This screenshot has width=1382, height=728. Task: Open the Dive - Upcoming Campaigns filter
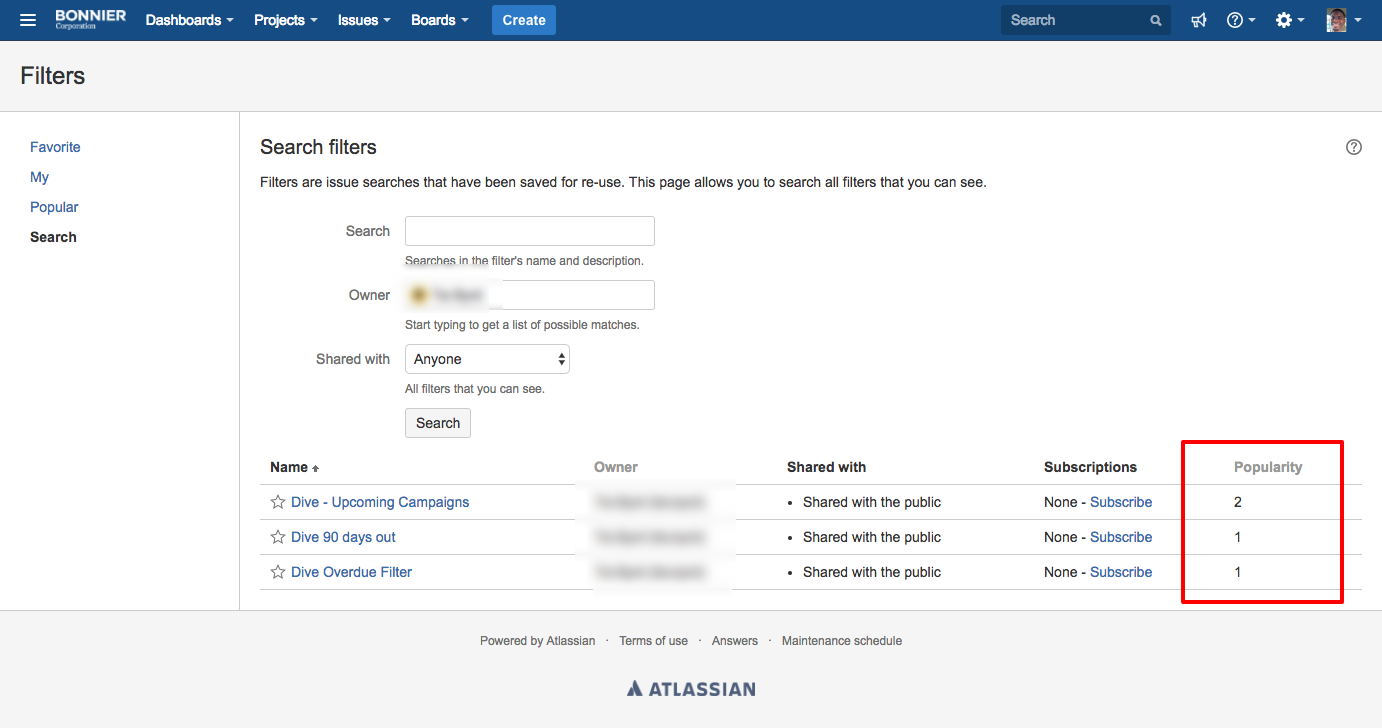(380, 502)
